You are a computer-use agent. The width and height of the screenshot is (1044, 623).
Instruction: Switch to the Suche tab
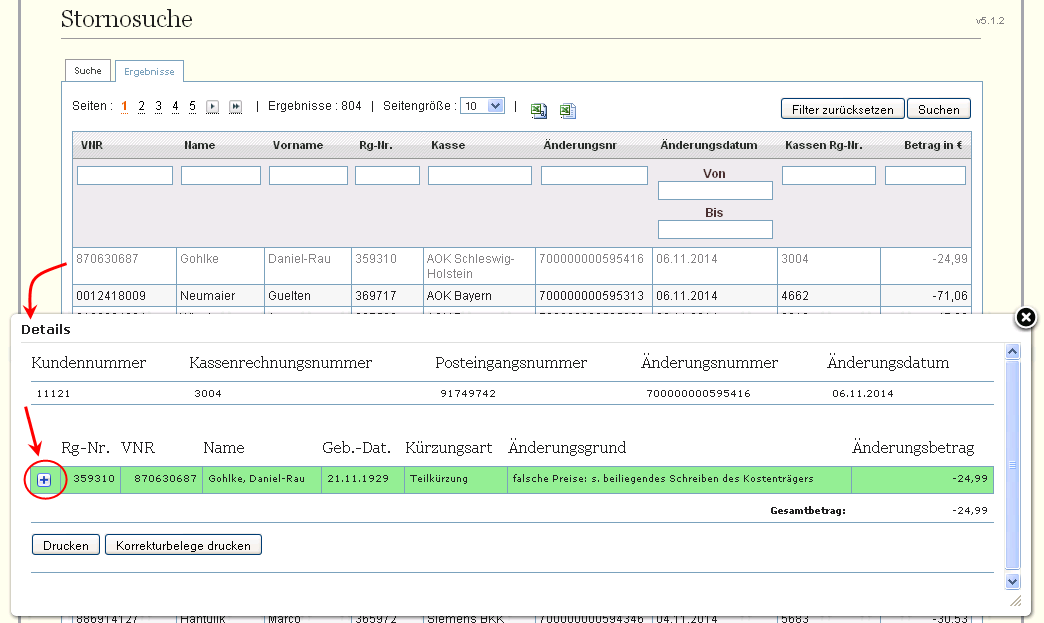pos(88,71)
